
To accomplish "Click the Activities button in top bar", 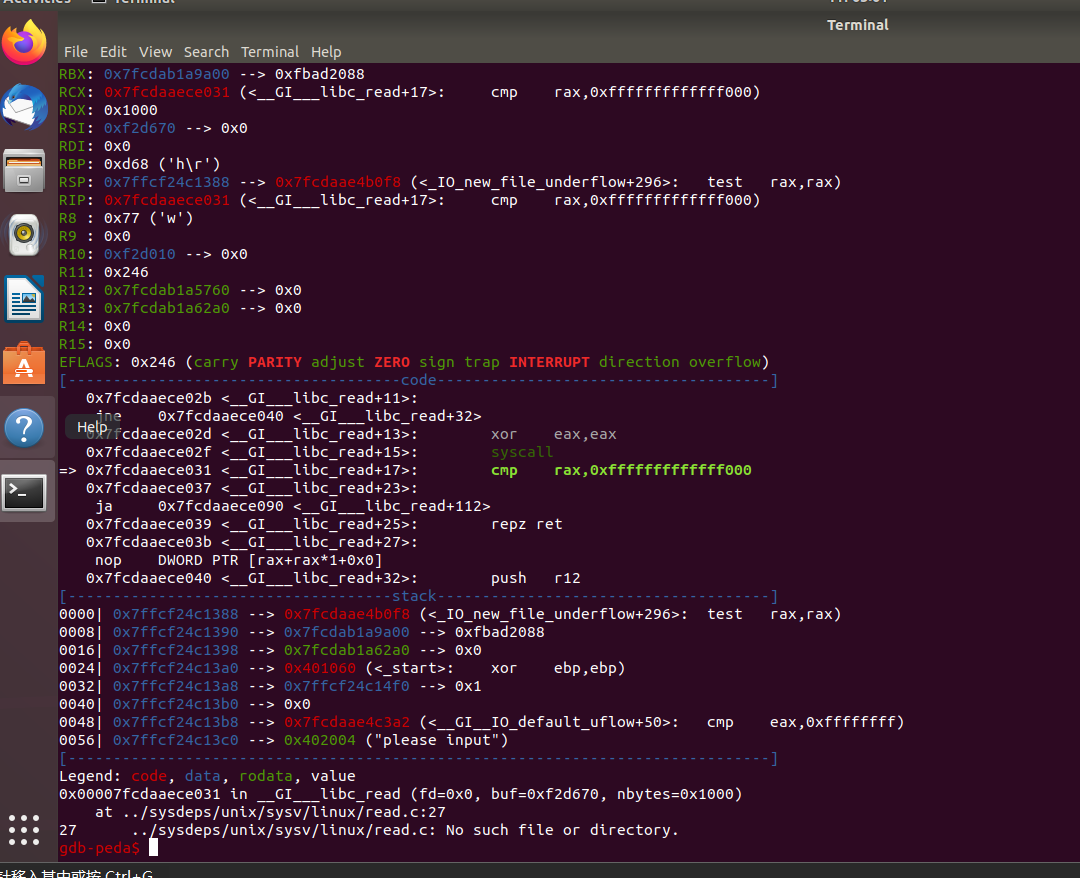I will point(36,2).
